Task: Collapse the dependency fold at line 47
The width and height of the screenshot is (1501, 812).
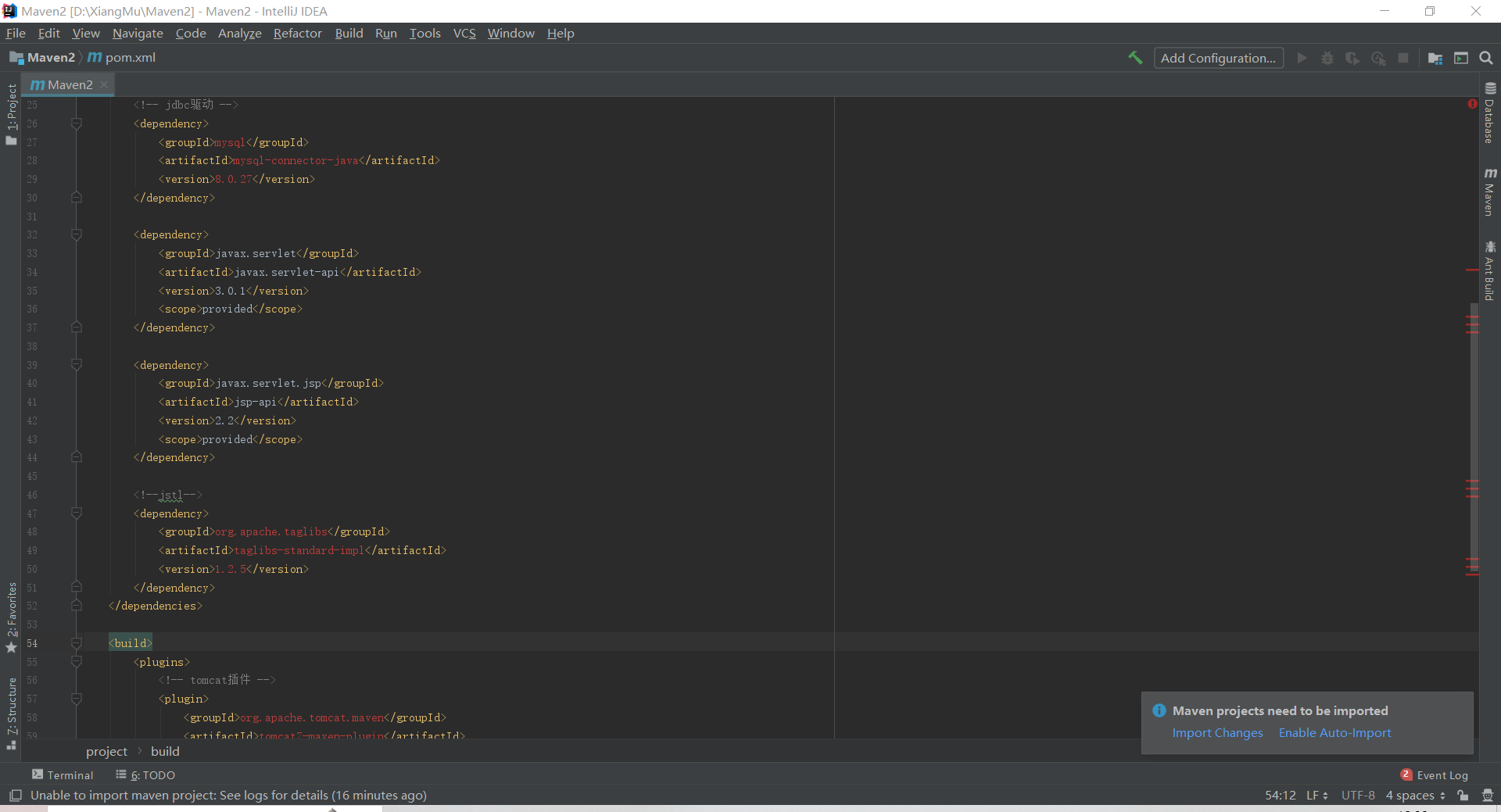Action: [x=77, y=513]
